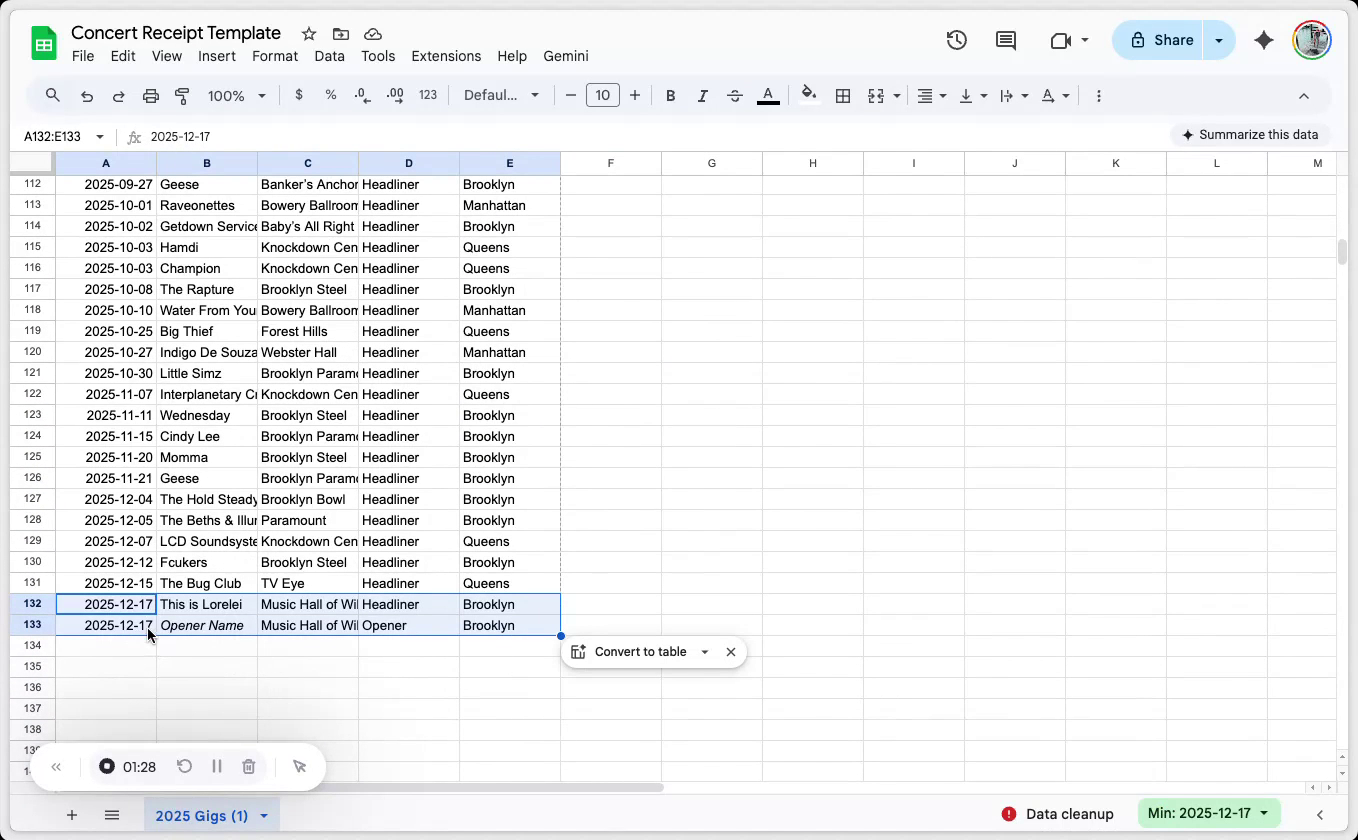Click Convert to table
Screen dimensions: 1358x840
click(629, 652)
